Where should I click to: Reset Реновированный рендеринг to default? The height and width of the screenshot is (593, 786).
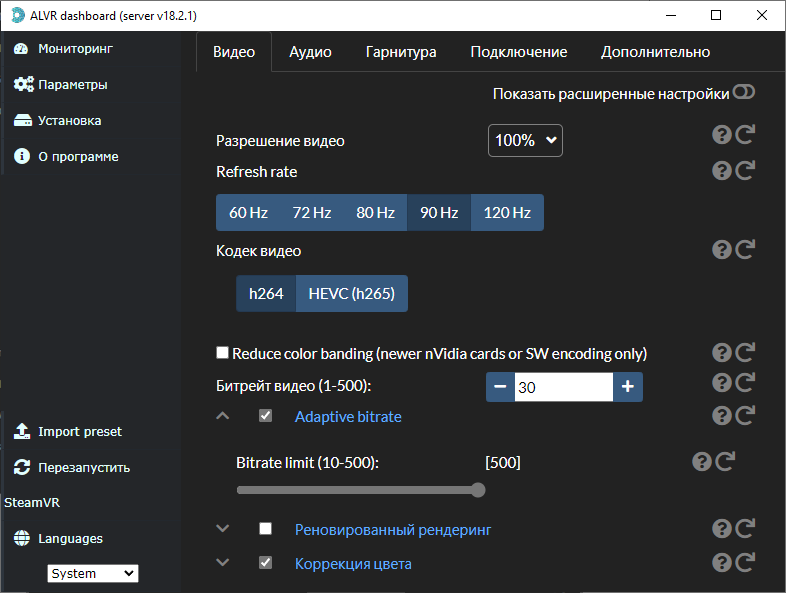pos(745,529)
